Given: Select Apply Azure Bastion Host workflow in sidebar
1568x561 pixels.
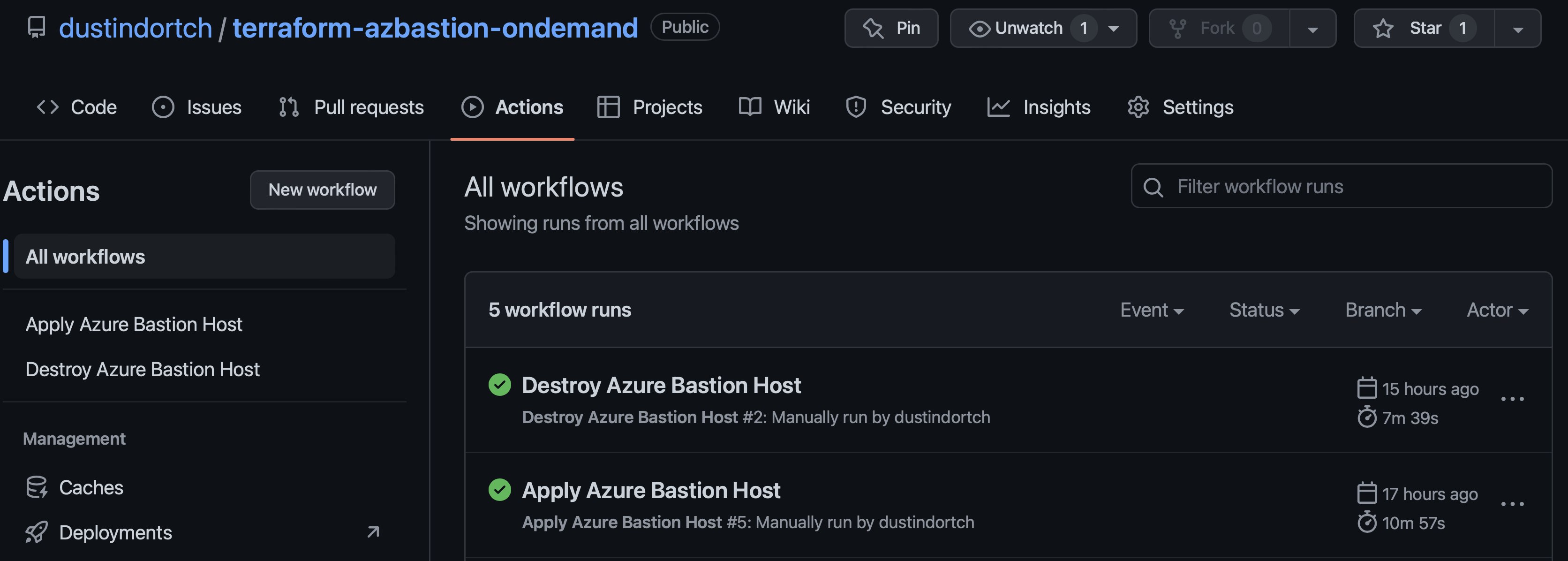Looking at the screenshot, I should pos(134,325).
